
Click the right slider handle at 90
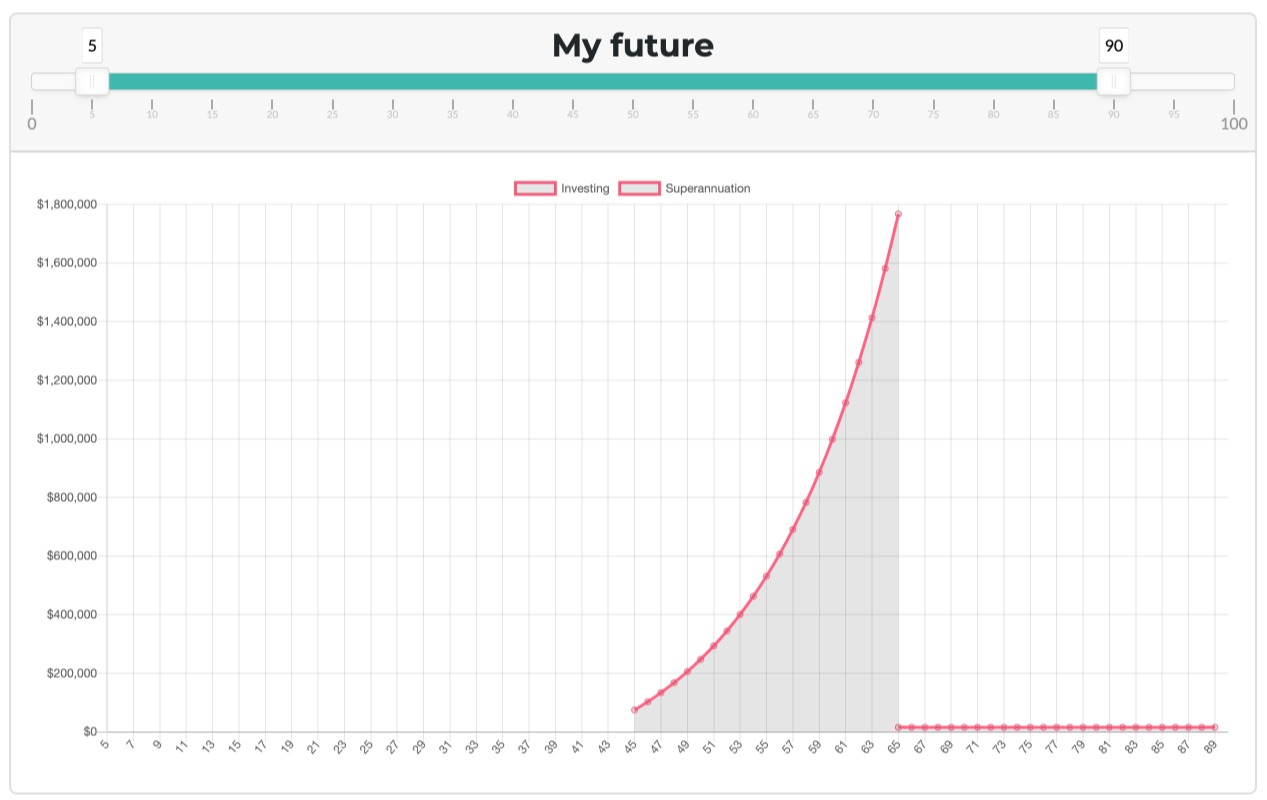point(1114,82)
